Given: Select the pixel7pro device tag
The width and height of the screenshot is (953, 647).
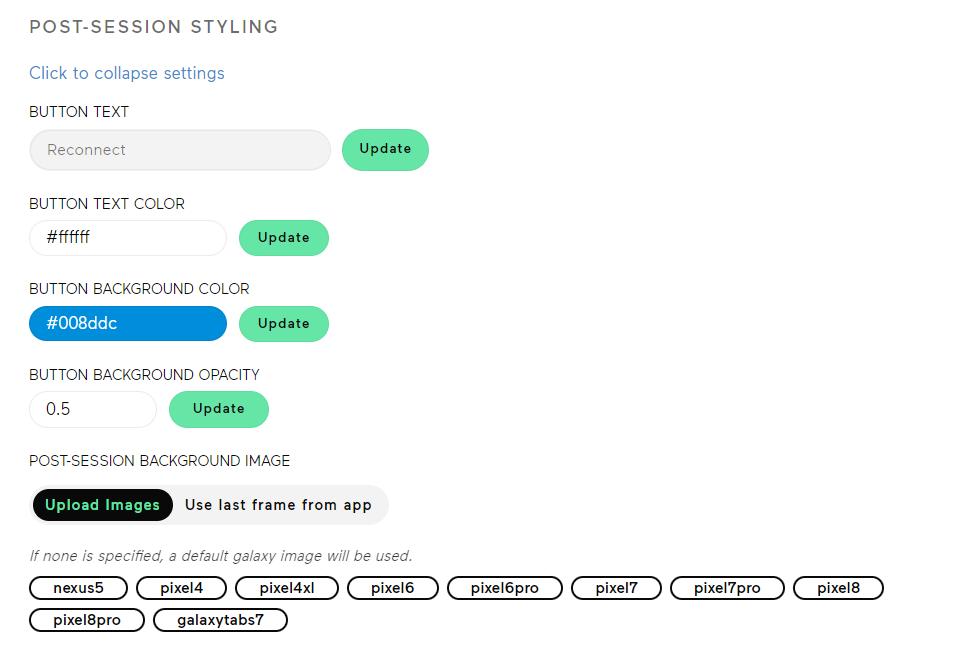Looking at the screenshot, I should (x=727, y=588).
